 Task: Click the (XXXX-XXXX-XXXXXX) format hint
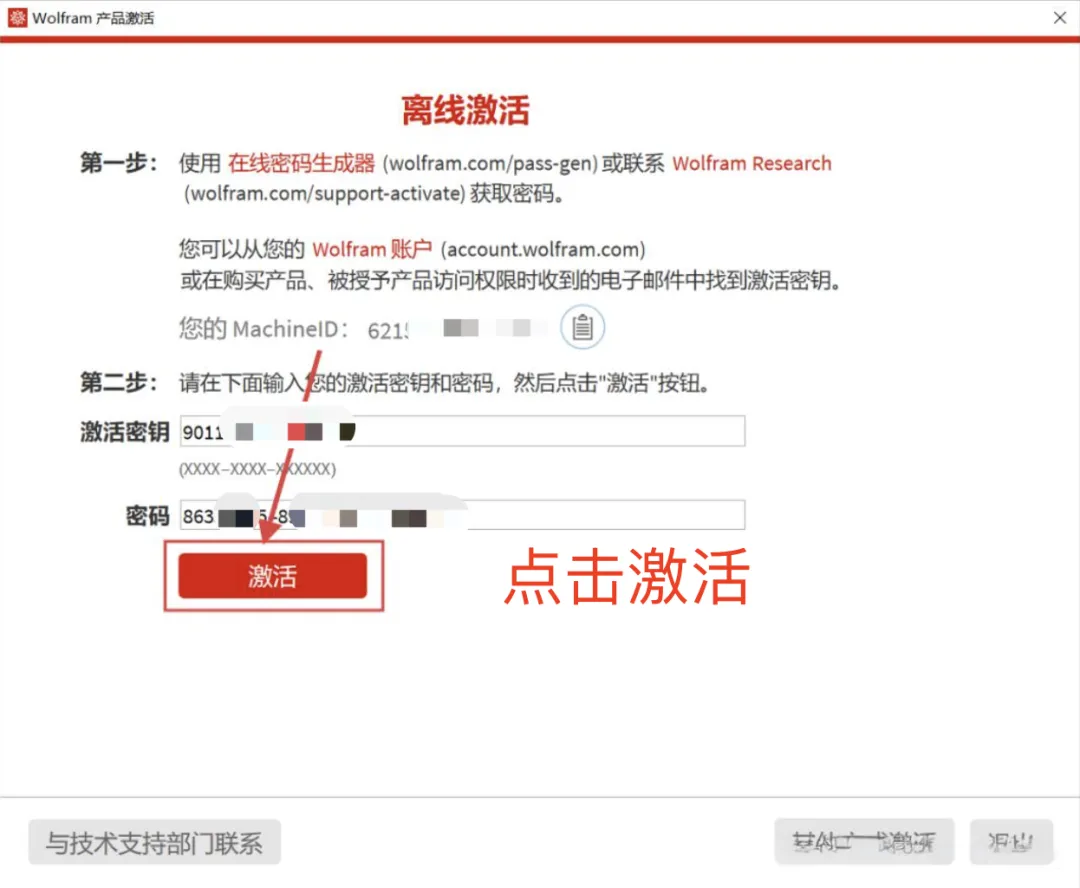[258, 469]
